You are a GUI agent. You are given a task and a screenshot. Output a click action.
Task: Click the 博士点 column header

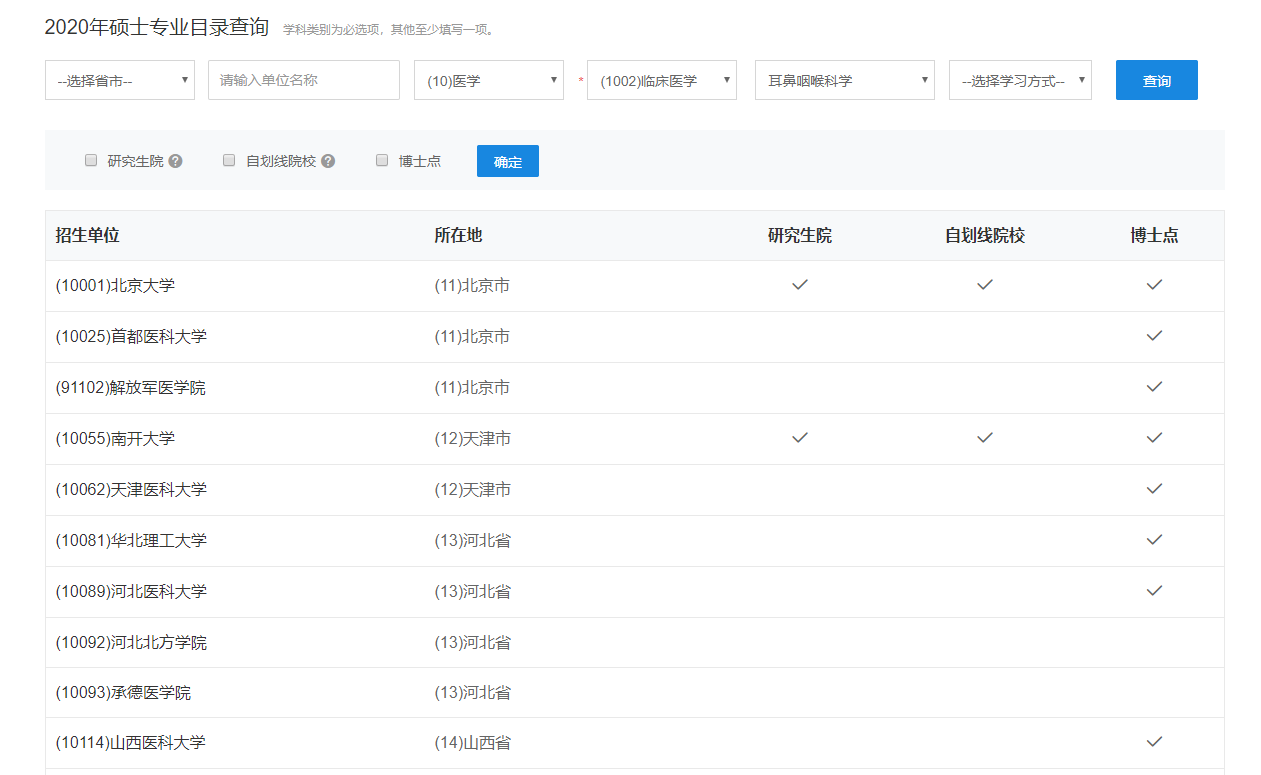(x=1155, y=236)
